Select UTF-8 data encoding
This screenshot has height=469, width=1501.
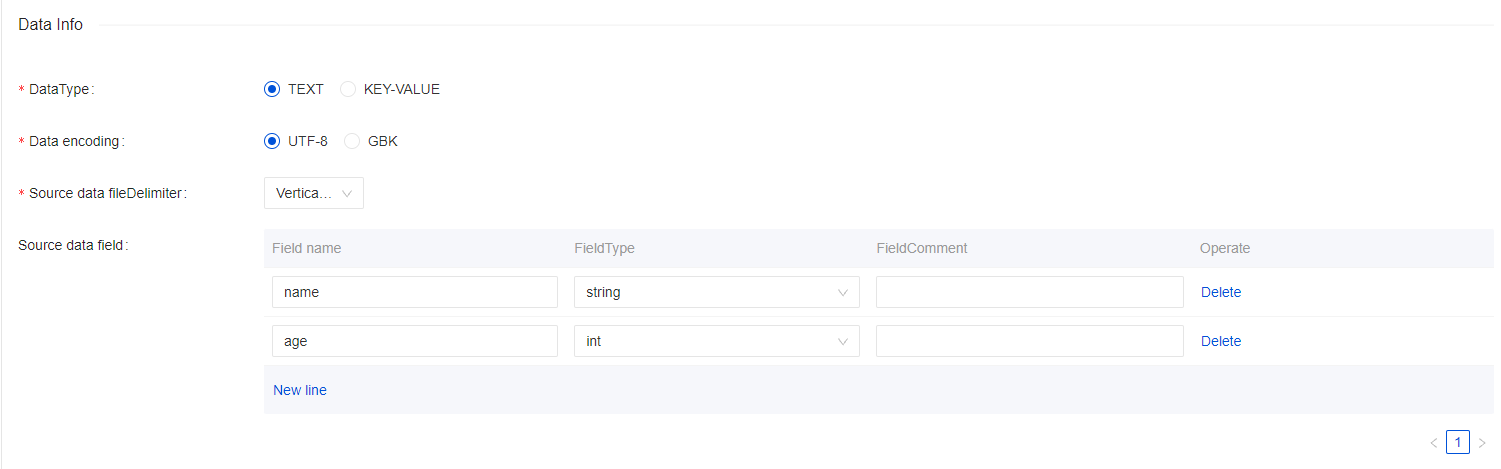pos(272,141)
